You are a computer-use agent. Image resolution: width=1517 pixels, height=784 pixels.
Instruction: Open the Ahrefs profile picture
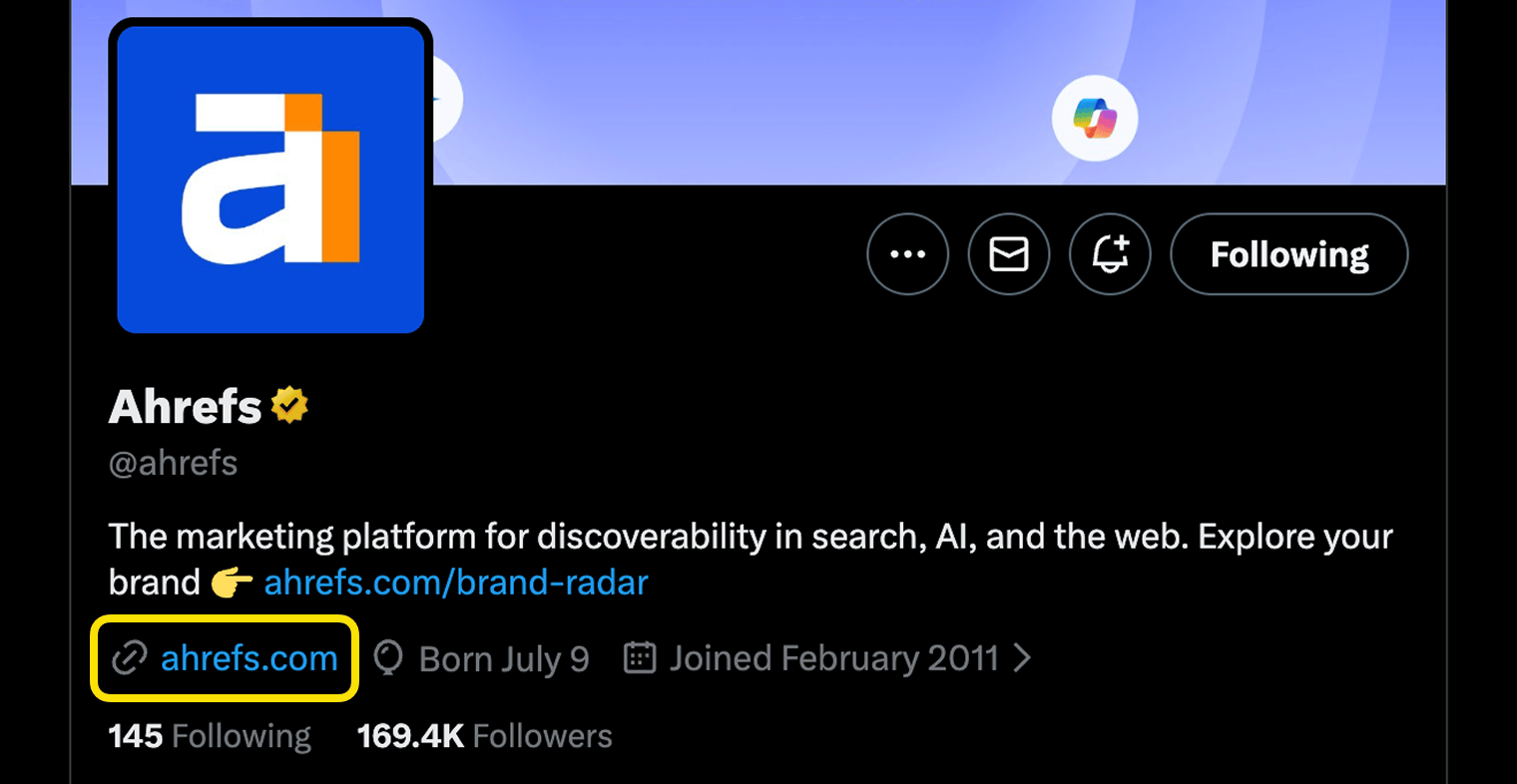[270, 178]
